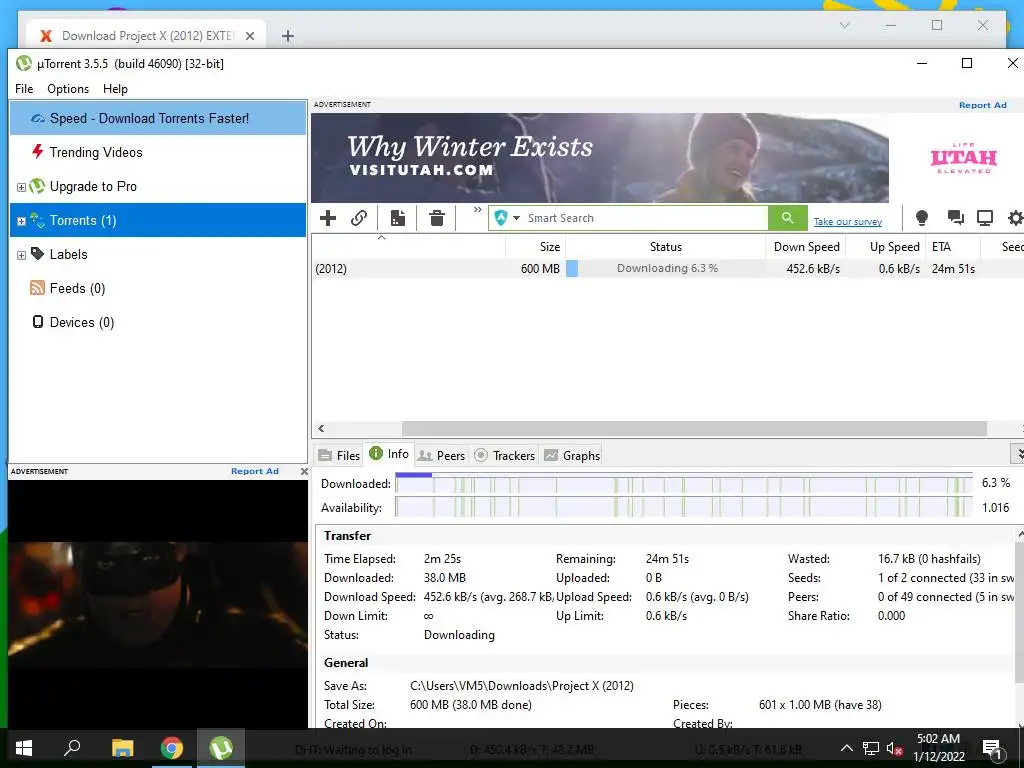Open the Options menu
The height and width of the screenshot is (768, 1024).
[x=68, y=89]
